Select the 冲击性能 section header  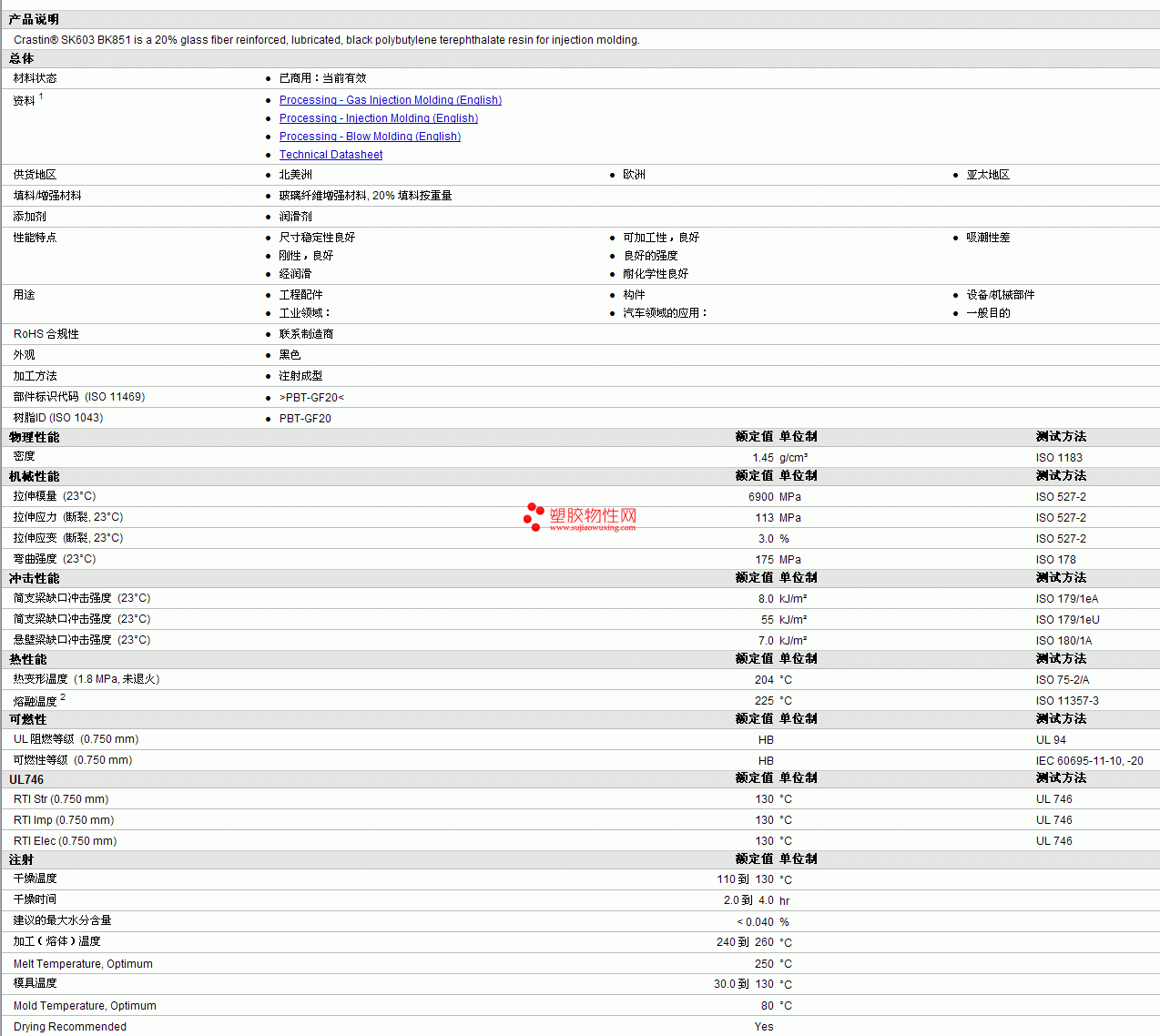tap(34, 578)
